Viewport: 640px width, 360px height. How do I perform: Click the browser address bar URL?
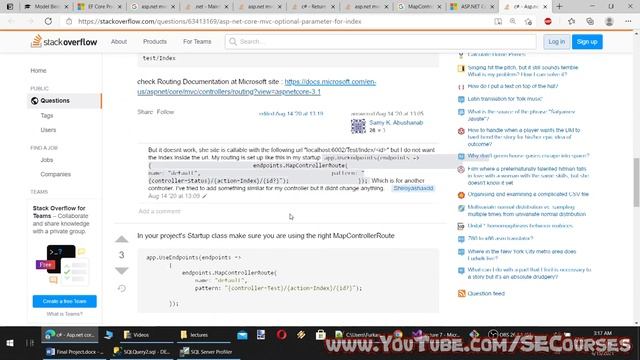pos(220,21)
